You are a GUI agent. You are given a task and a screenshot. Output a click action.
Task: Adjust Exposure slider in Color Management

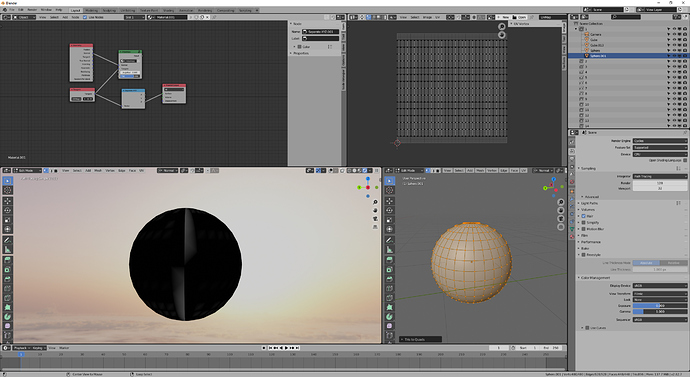[x=660, y=305]
